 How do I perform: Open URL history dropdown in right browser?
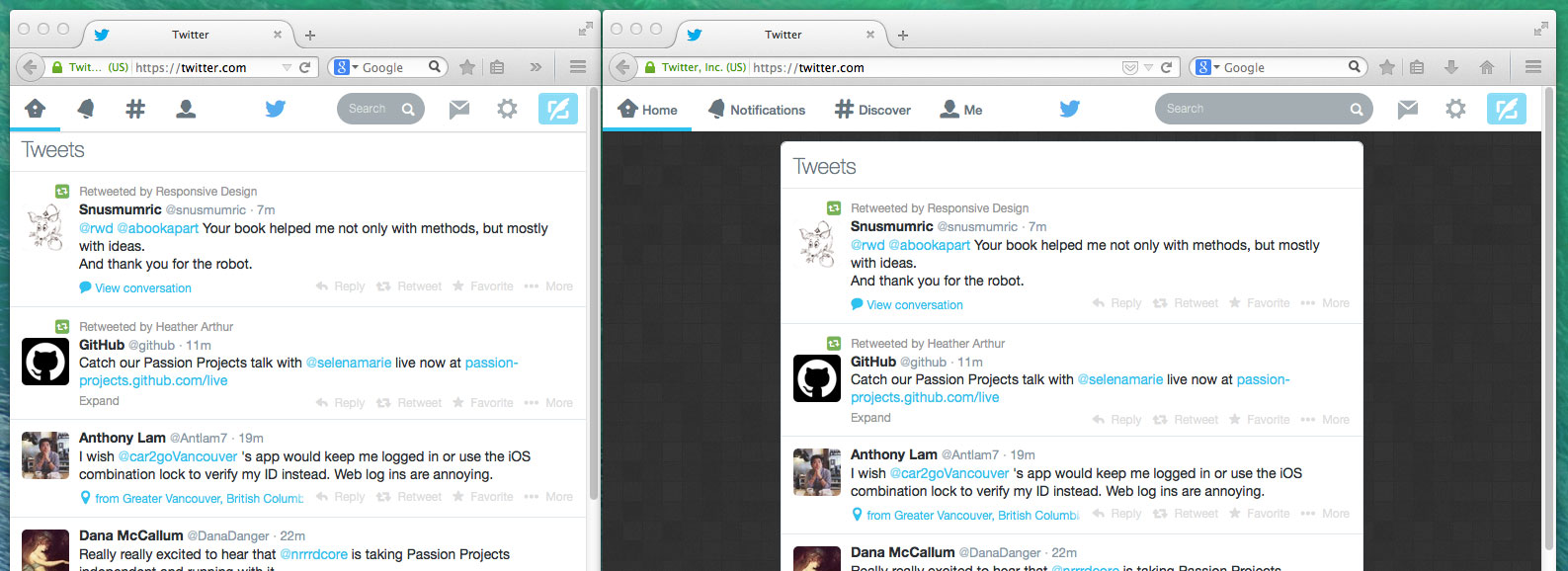[1148, 67]
